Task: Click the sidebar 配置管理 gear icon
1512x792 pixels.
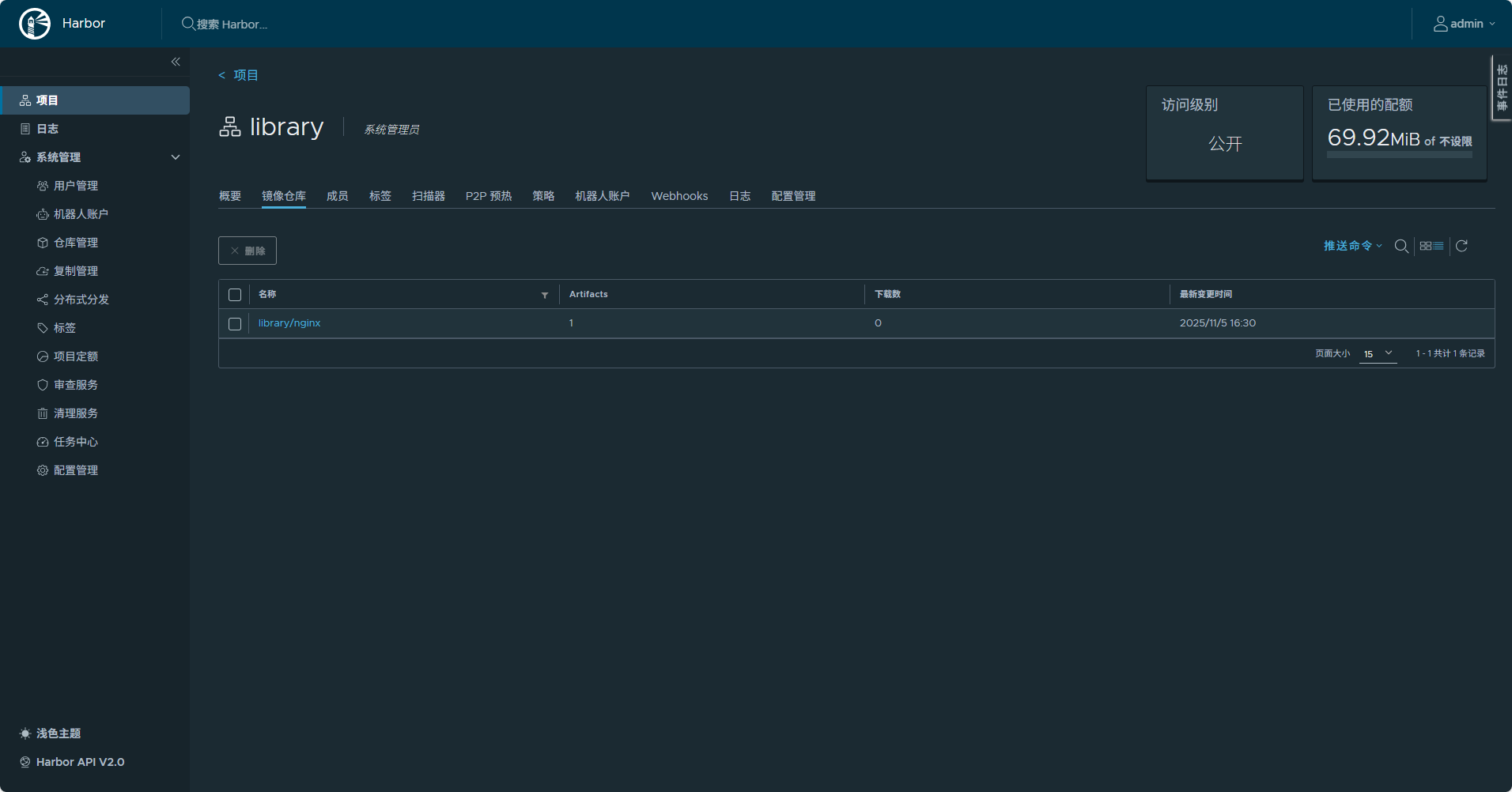Action: (x=43, y=470)
